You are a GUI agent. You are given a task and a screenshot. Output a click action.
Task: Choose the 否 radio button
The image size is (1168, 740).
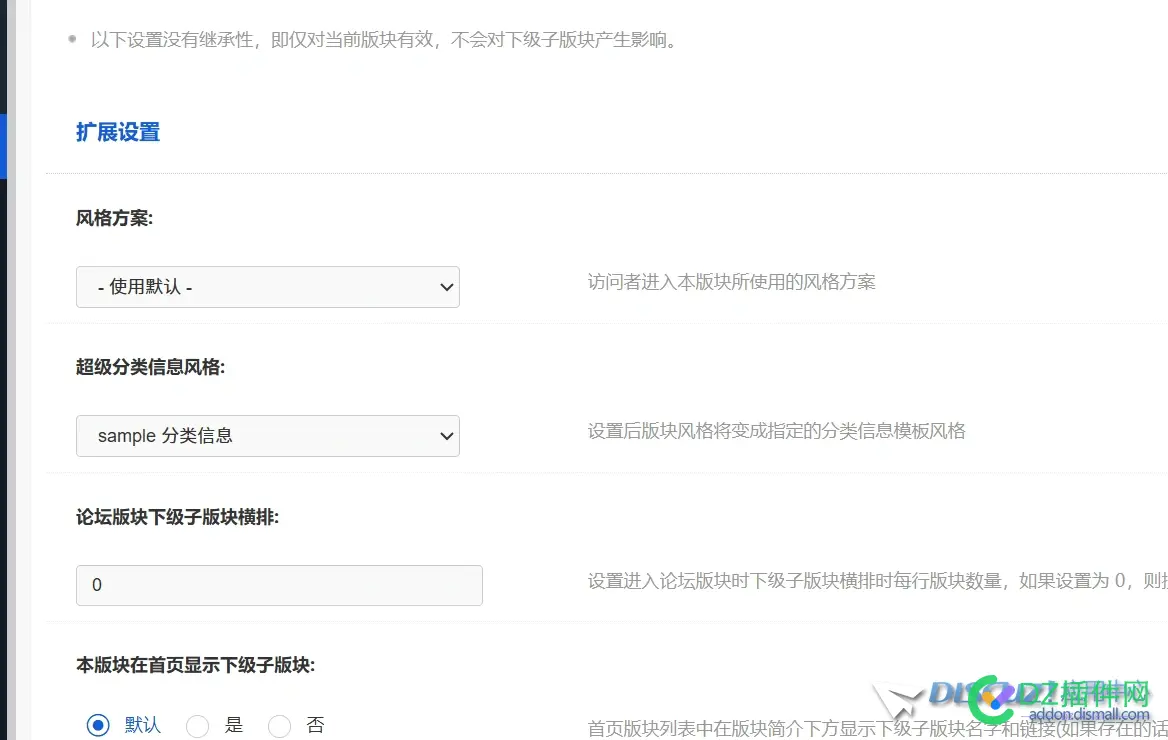(x=279, y=725)
